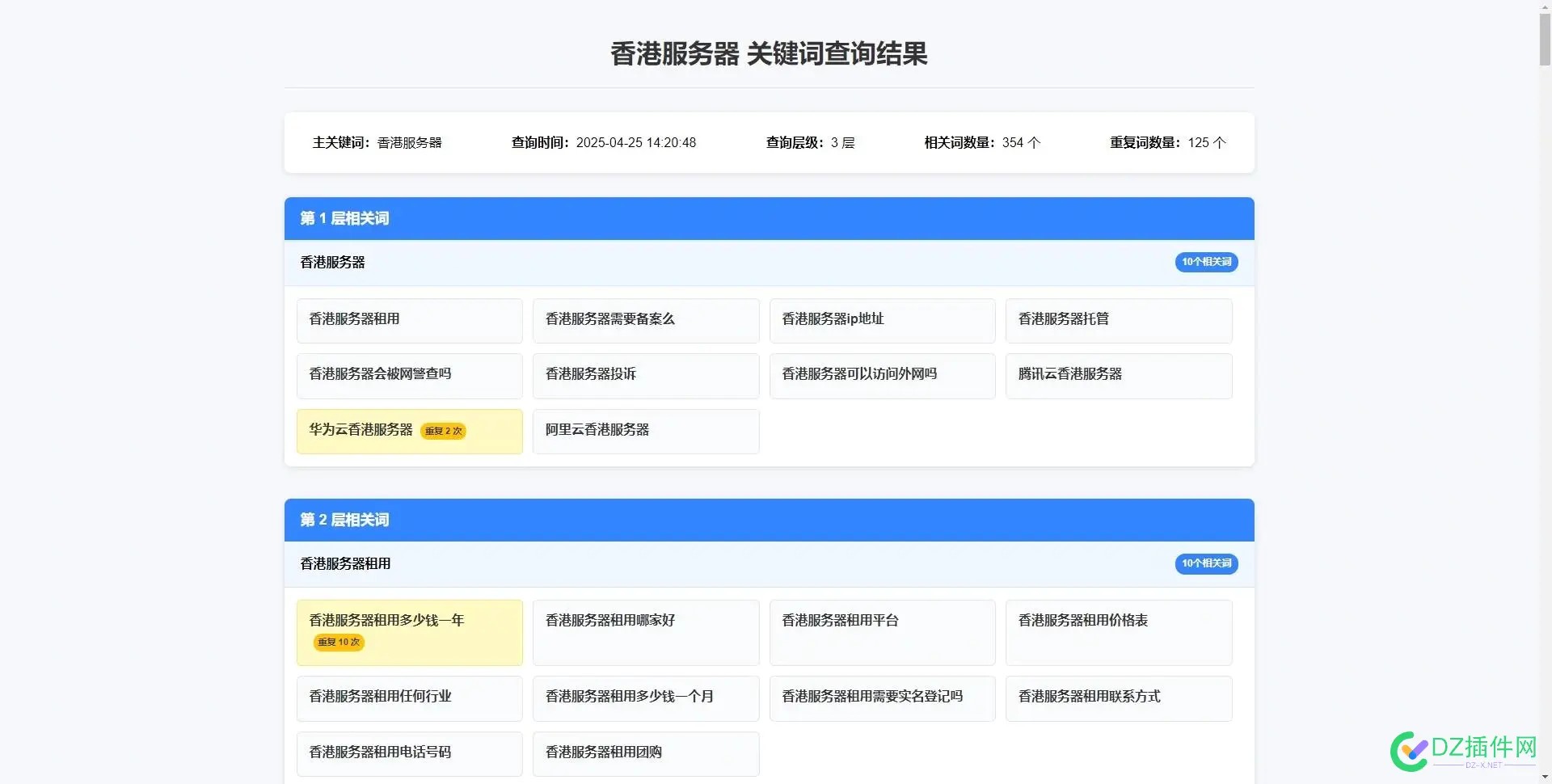Click the second 10个相关词 badge
The height and width of the screenshot is (784, 1552).
click(1206, 563)
